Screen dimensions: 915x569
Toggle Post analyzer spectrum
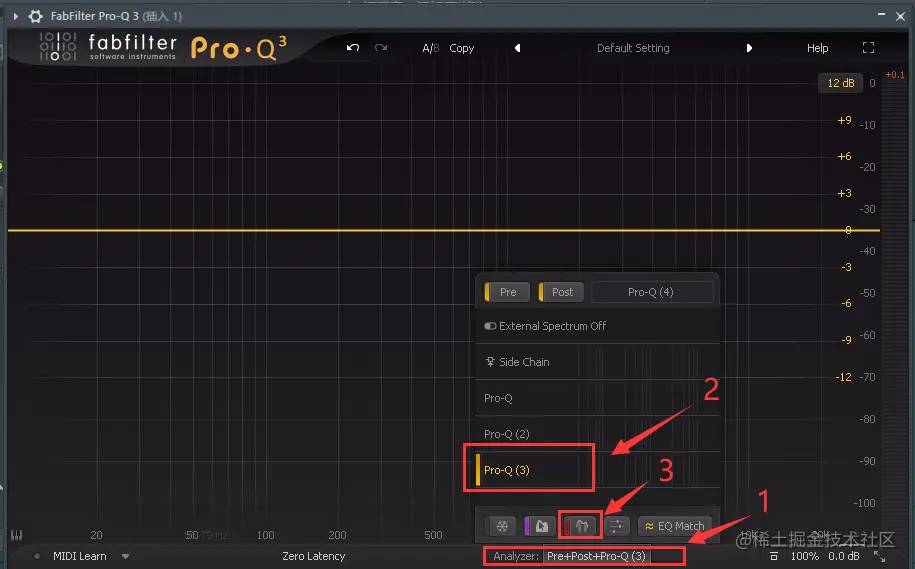point(561,292)
